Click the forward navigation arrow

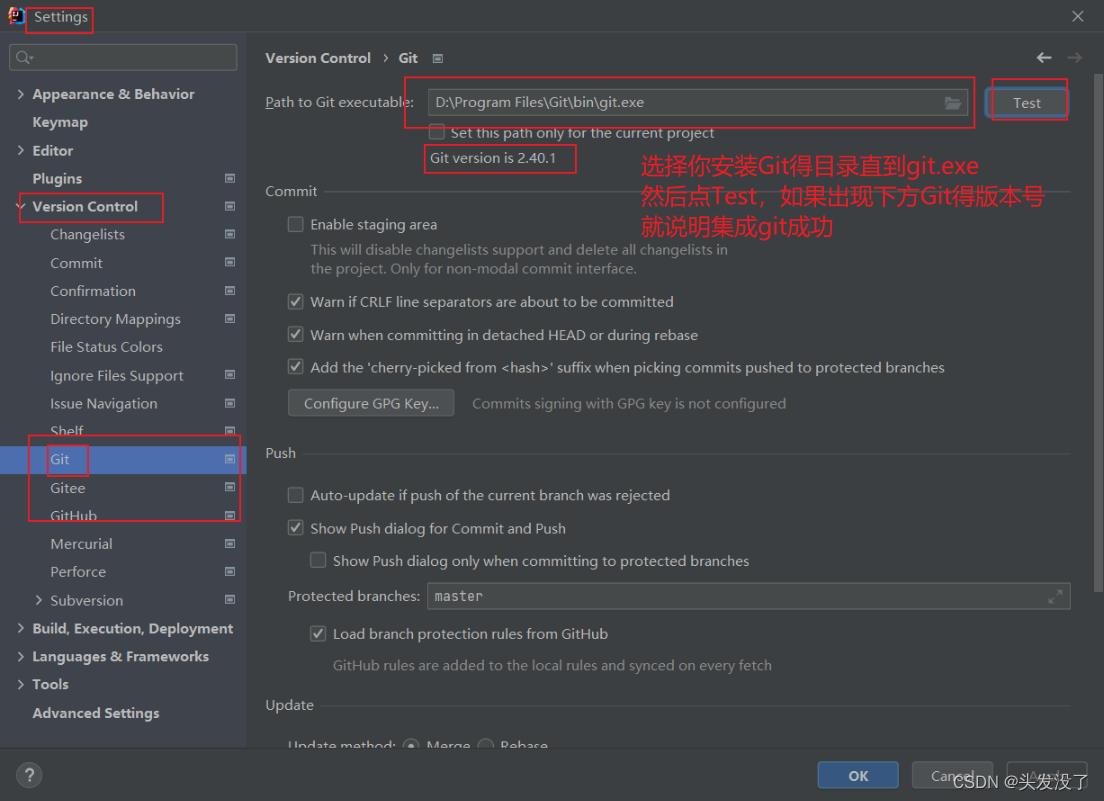1074,58
